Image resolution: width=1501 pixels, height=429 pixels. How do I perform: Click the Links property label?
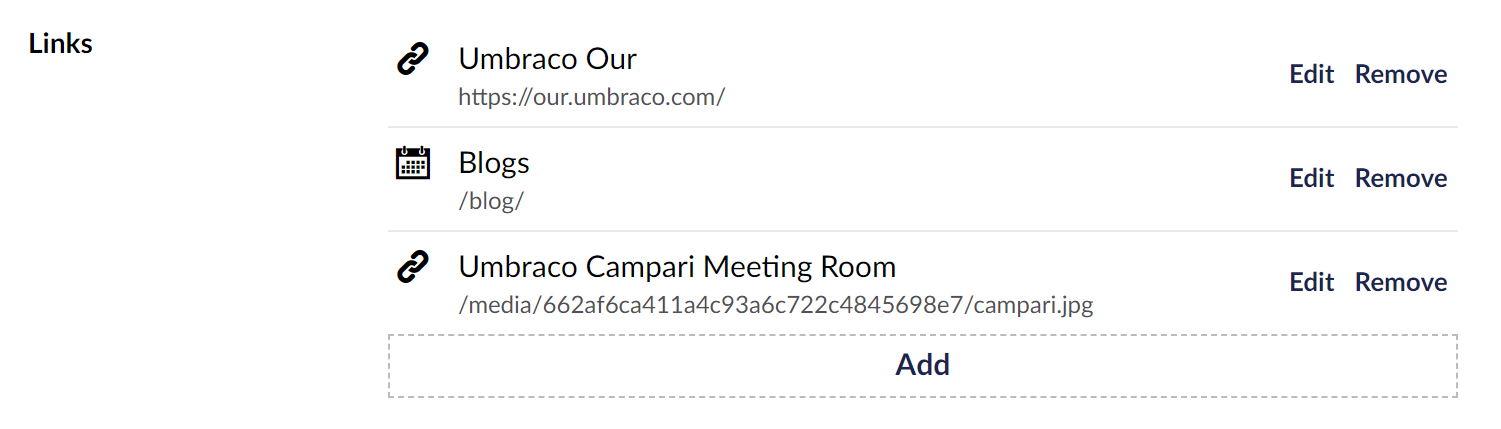[x=61, y=44]
